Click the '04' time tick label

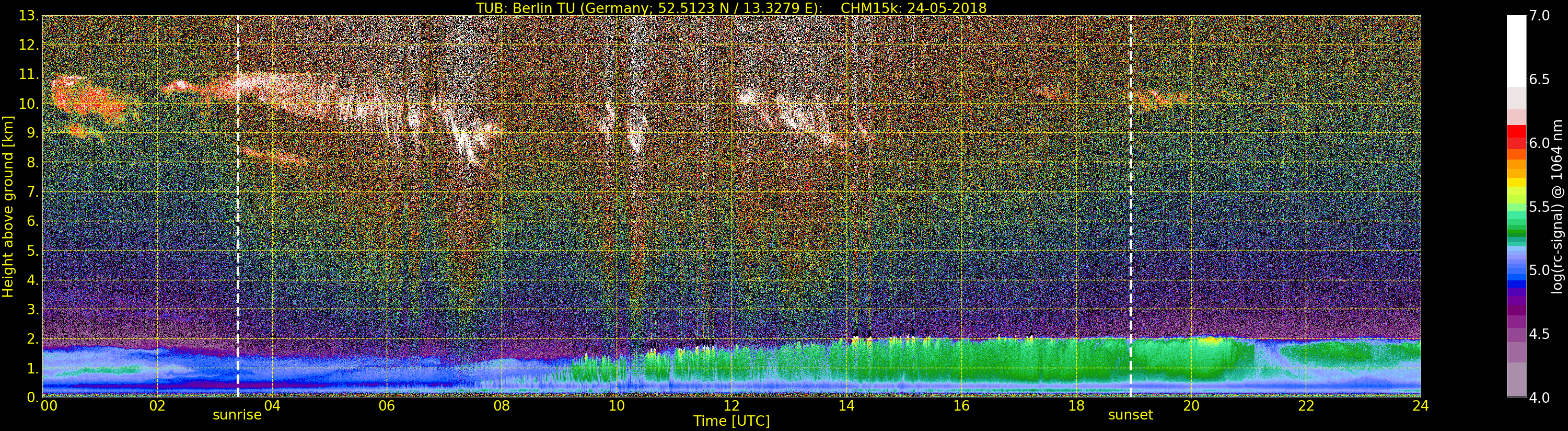point(272,406)
